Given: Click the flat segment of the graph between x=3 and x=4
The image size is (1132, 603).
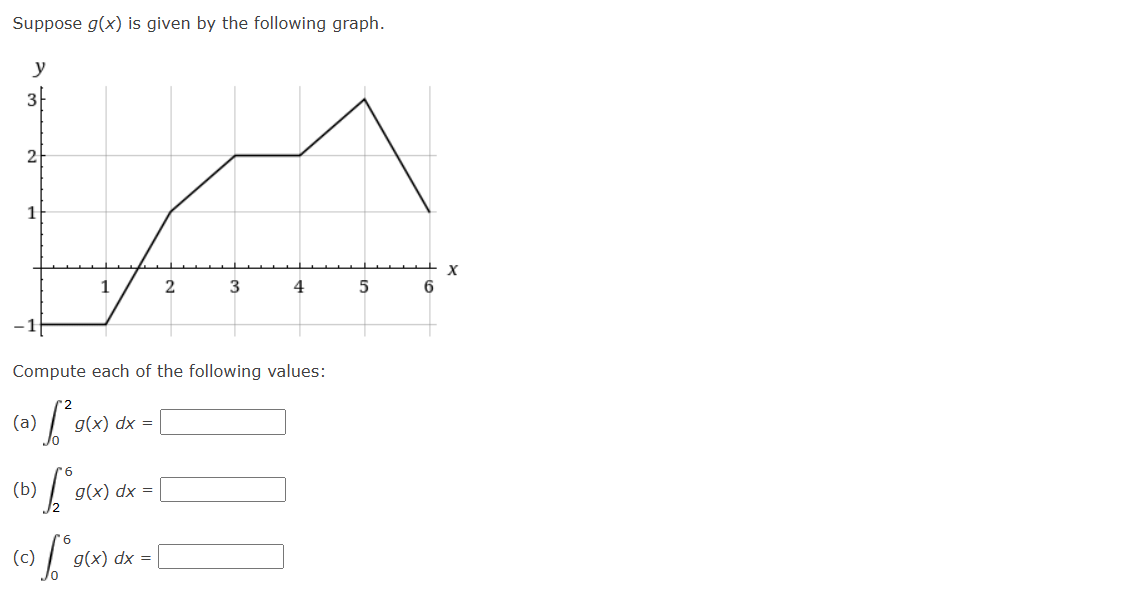Looking at the screenshot, I should pos(265,155).
